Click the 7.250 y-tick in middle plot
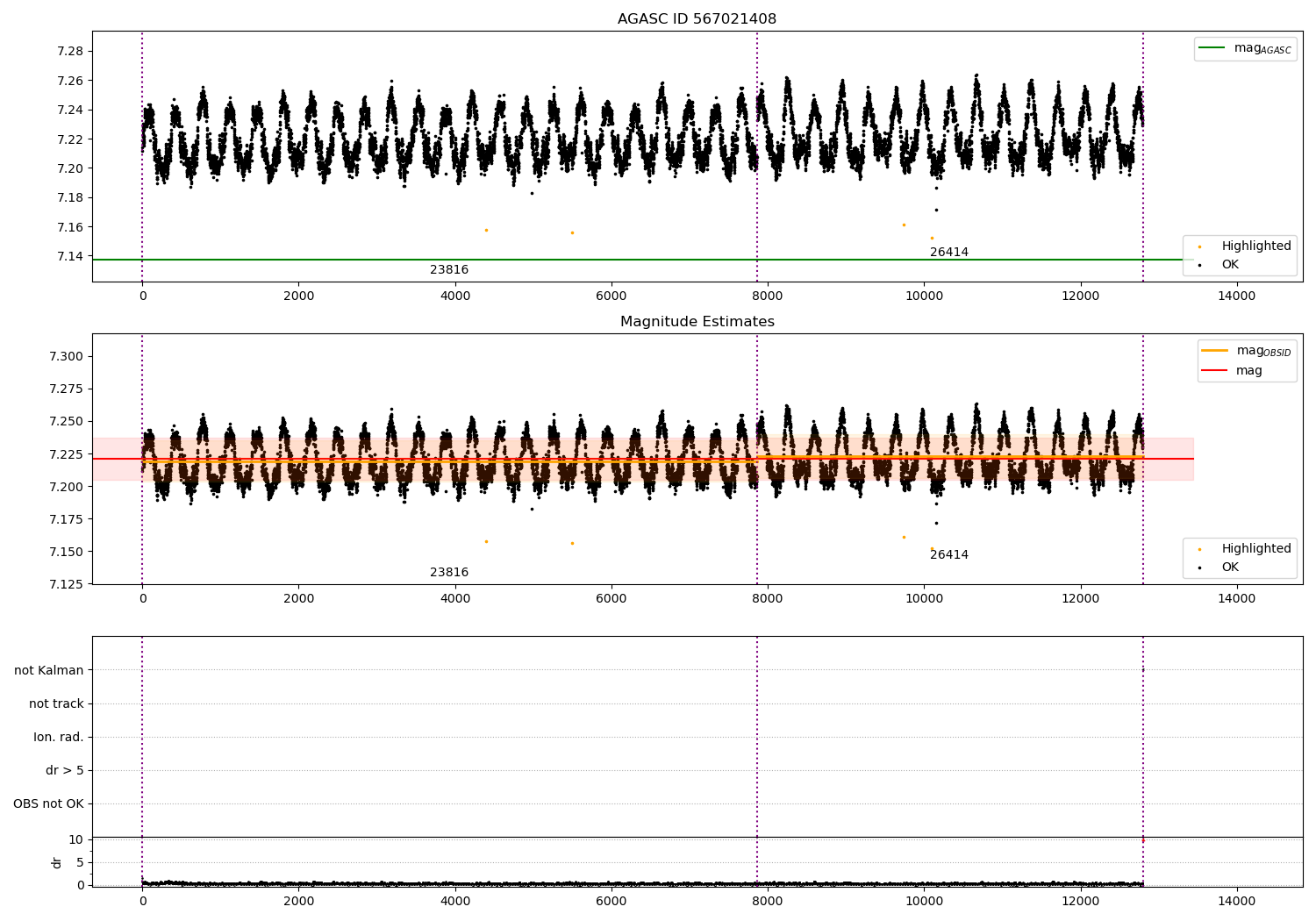The height and width of the screenshot is (921, 1316). click(67, 422)
